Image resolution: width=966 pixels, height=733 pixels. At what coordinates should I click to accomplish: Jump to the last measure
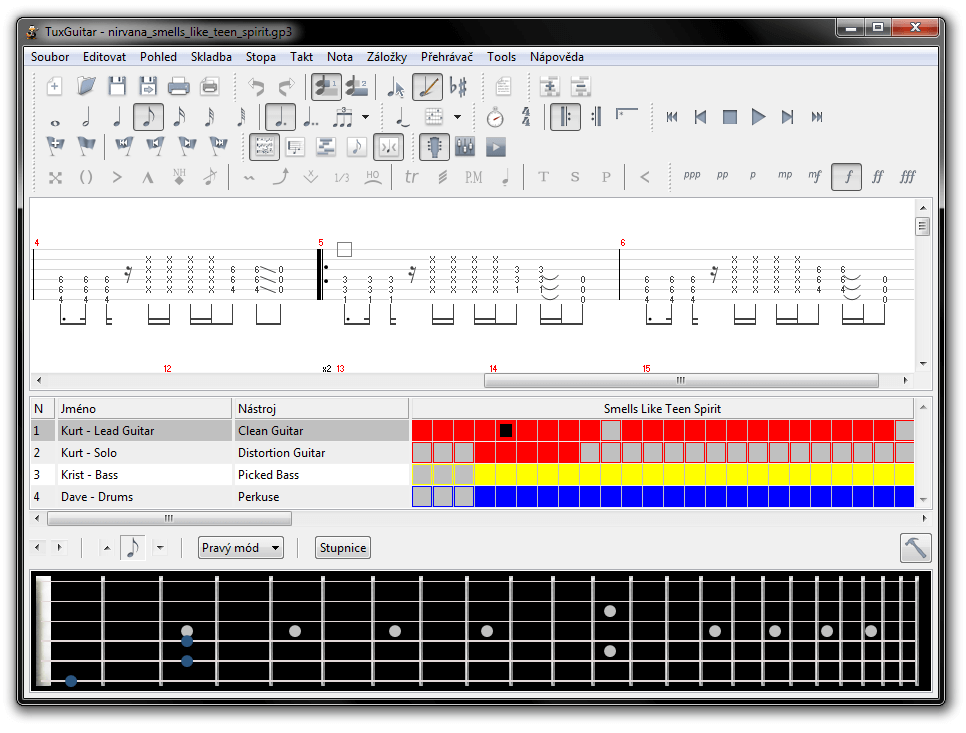point(817,117)
